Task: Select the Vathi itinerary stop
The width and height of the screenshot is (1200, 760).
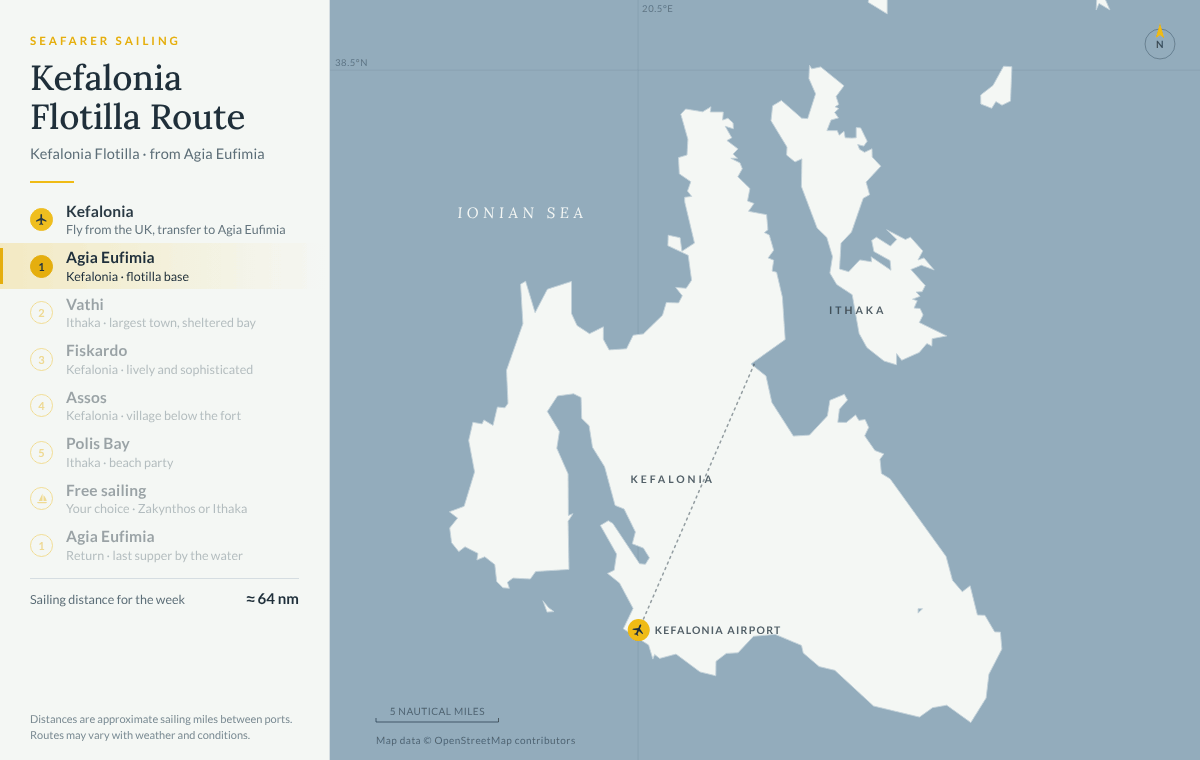Action: click(164, 313)
